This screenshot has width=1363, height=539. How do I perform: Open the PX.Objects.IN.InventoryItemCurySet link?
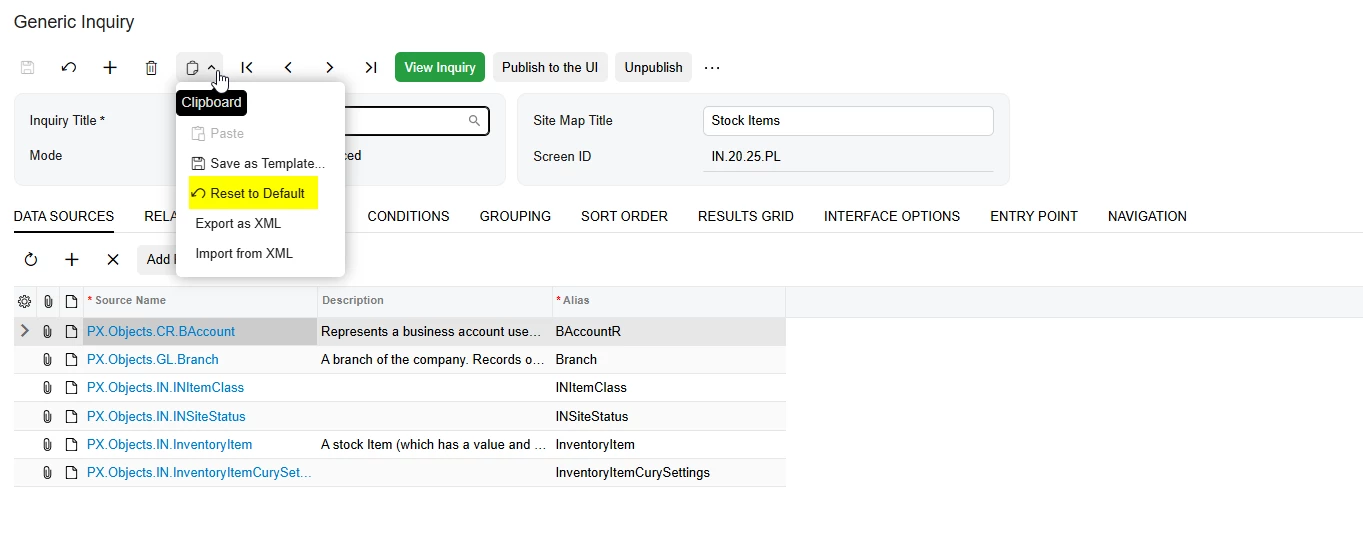[x=200, y=472]
